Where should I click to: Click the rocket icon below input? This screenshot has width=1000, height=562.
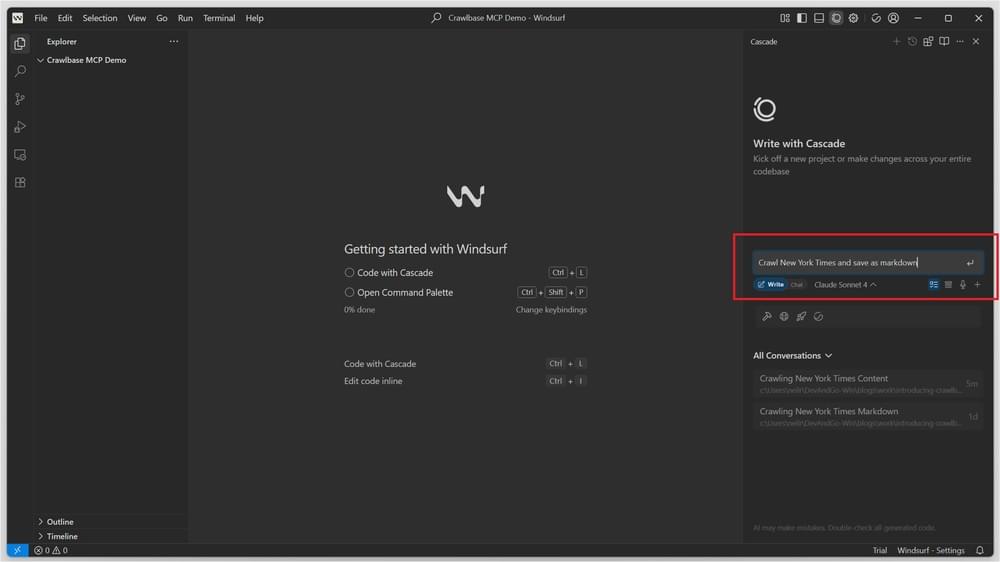click(x=801, y=316)
